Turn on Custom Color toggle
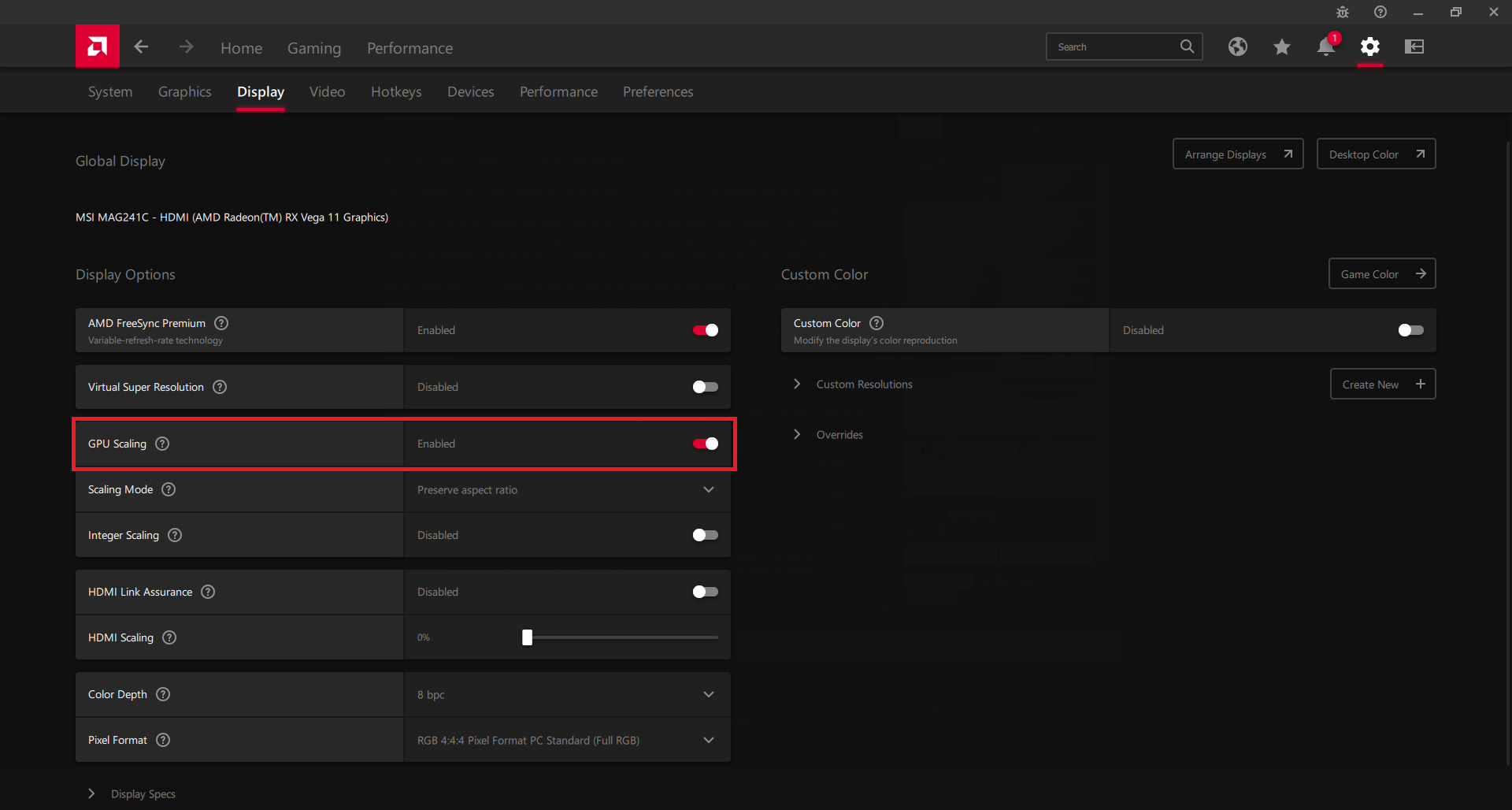The width and height of the screenshot is (1512, 810). tap(1410, 330)
